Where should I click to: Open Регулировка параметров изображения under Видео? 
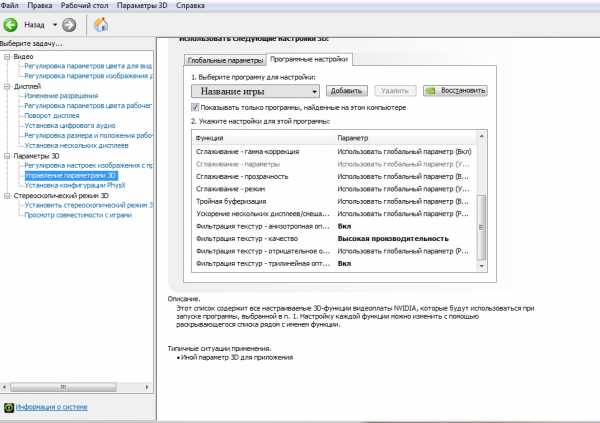click(88, 76)
